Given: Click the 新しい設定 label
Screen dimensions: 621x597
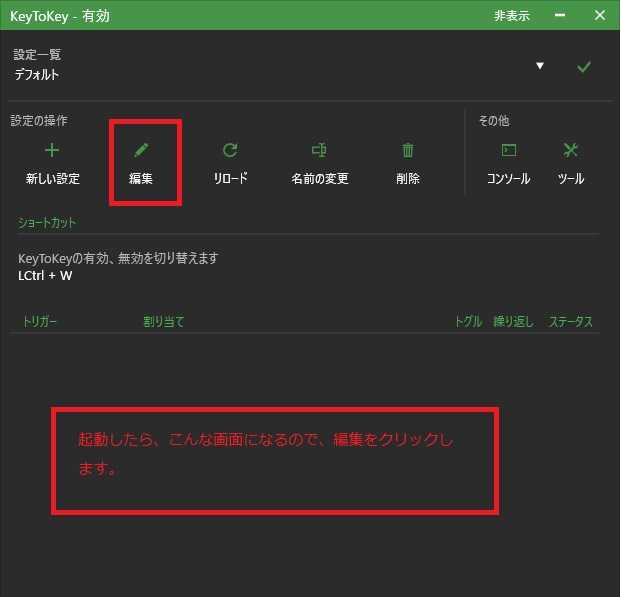Looking at the screenshot, I should click(53, 179).
